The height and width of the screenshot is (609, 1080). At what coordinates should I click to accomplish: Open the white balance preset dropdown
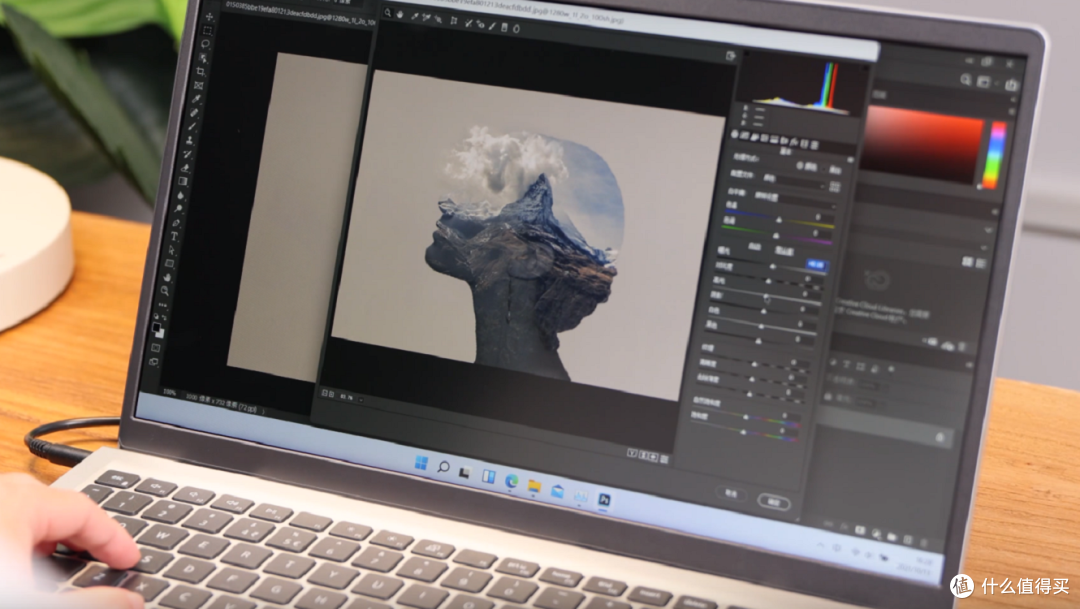coord(795,200)
